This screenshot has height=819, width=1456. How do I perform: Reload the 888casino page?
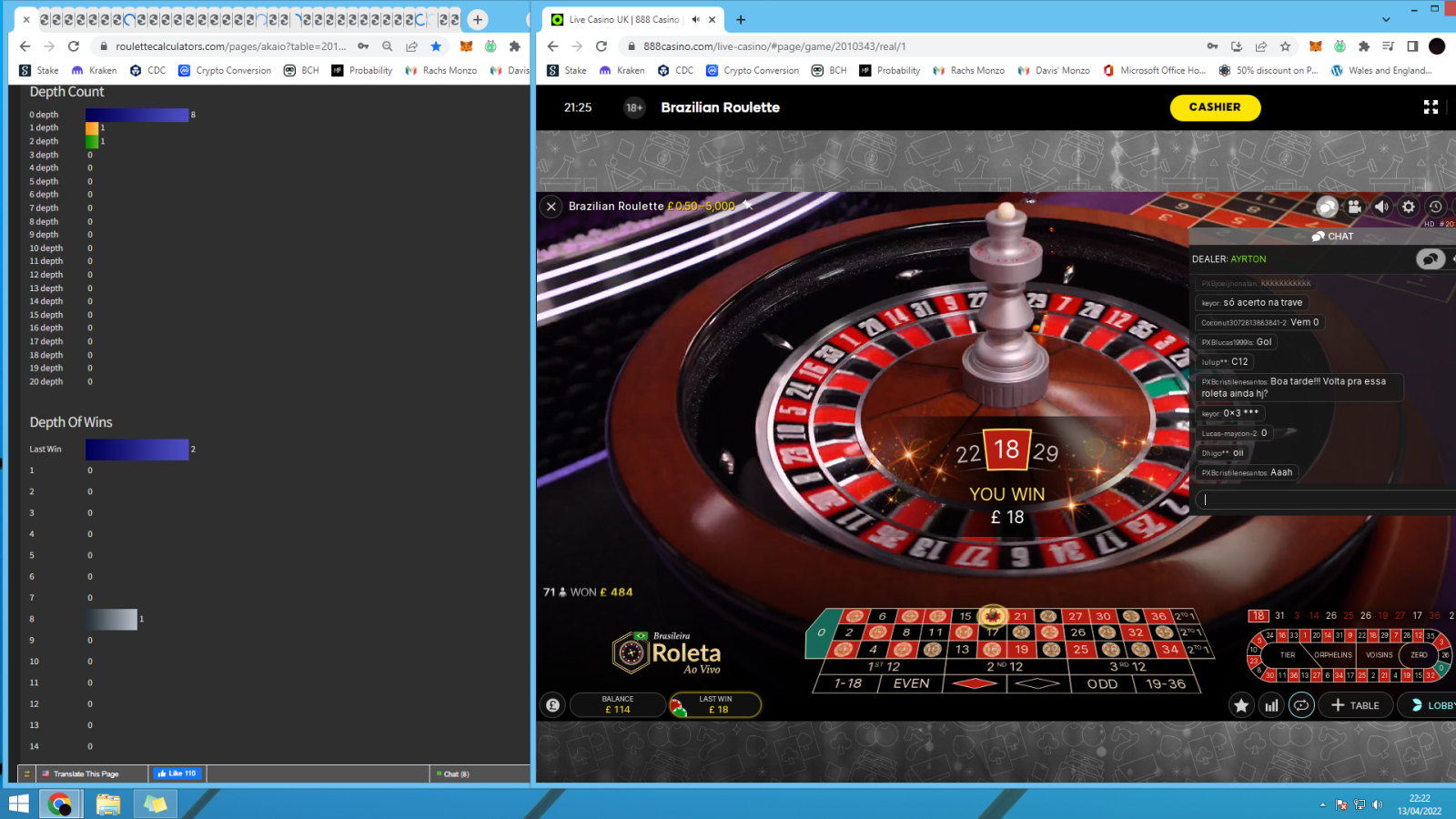(602, 46)
